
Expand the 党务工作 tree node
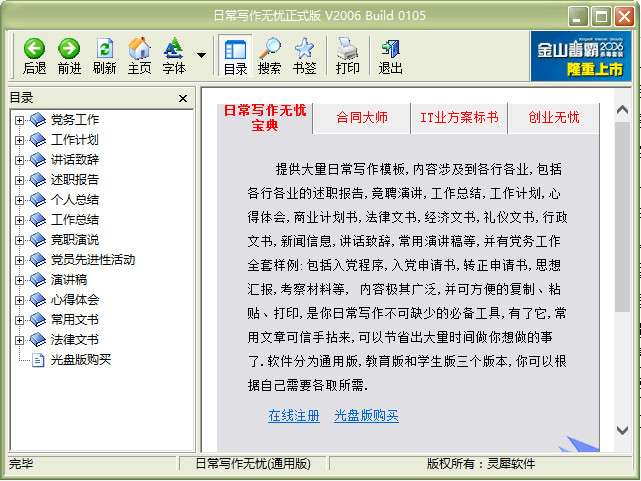[19, 120]
